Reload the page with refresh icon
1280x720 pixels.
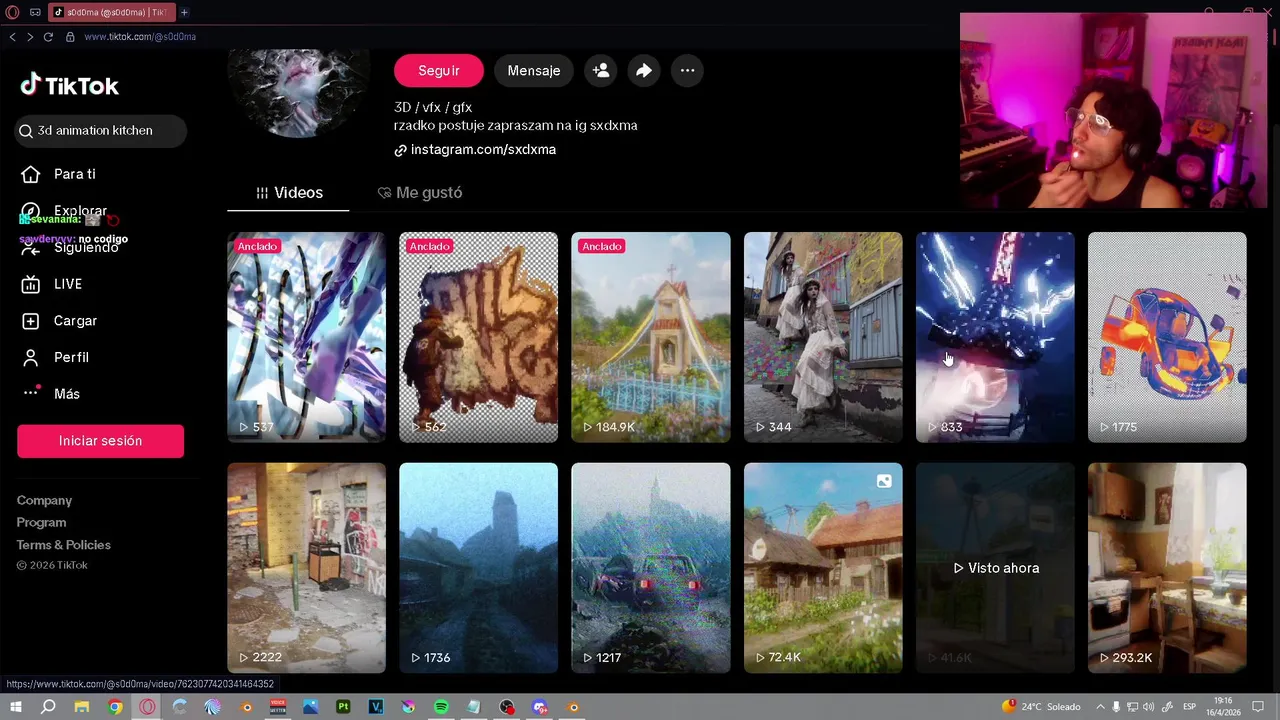[x=48, y=37]
